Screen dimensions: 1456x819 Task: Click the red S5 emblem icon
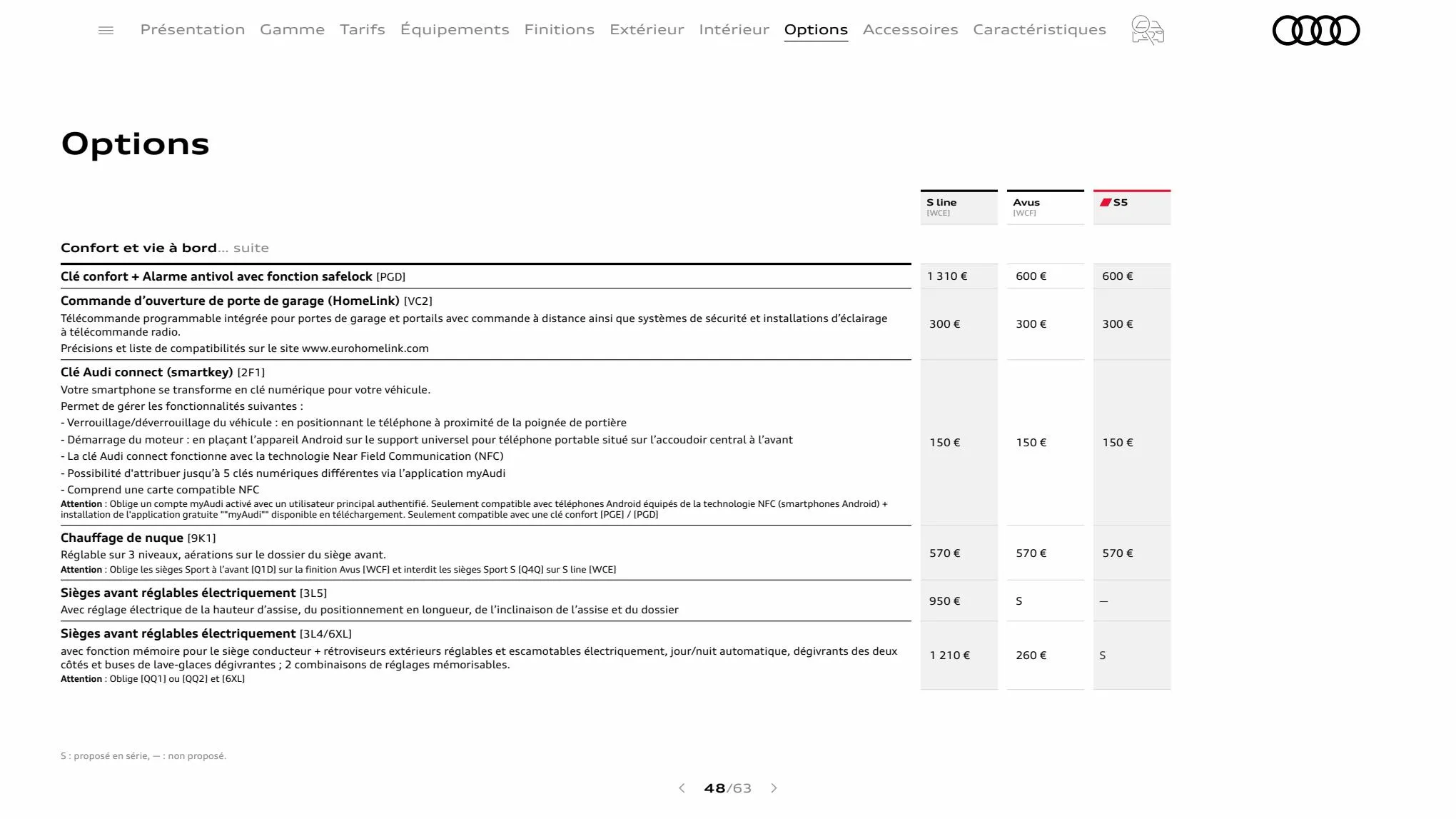tap(1106, 203)
